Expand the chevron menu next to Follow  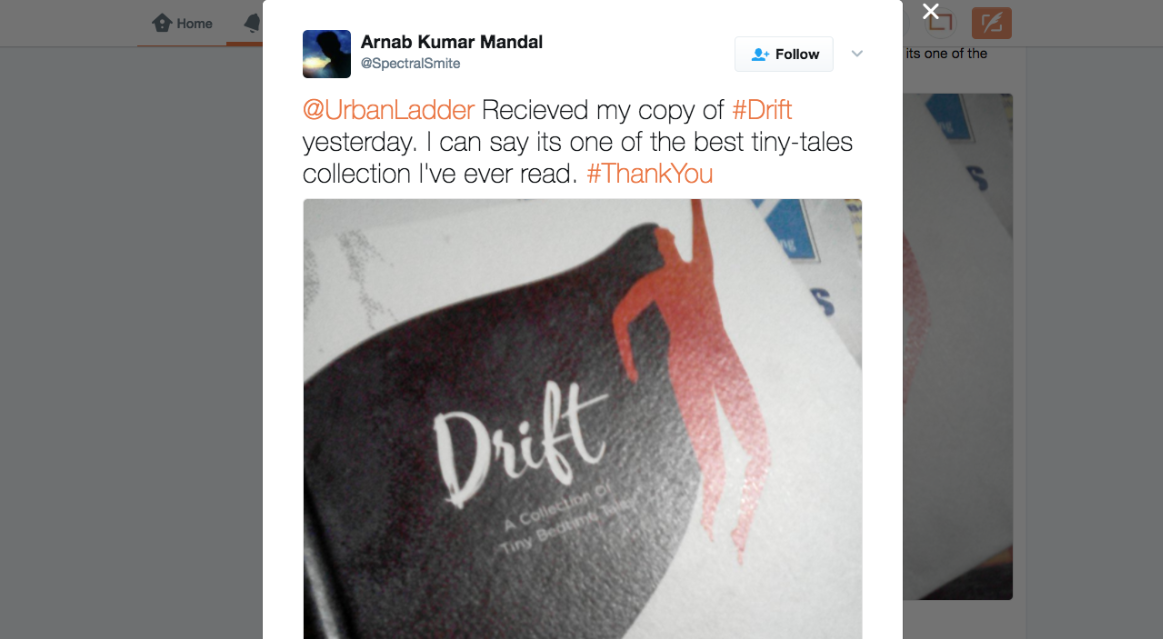(x=857, y=53)
